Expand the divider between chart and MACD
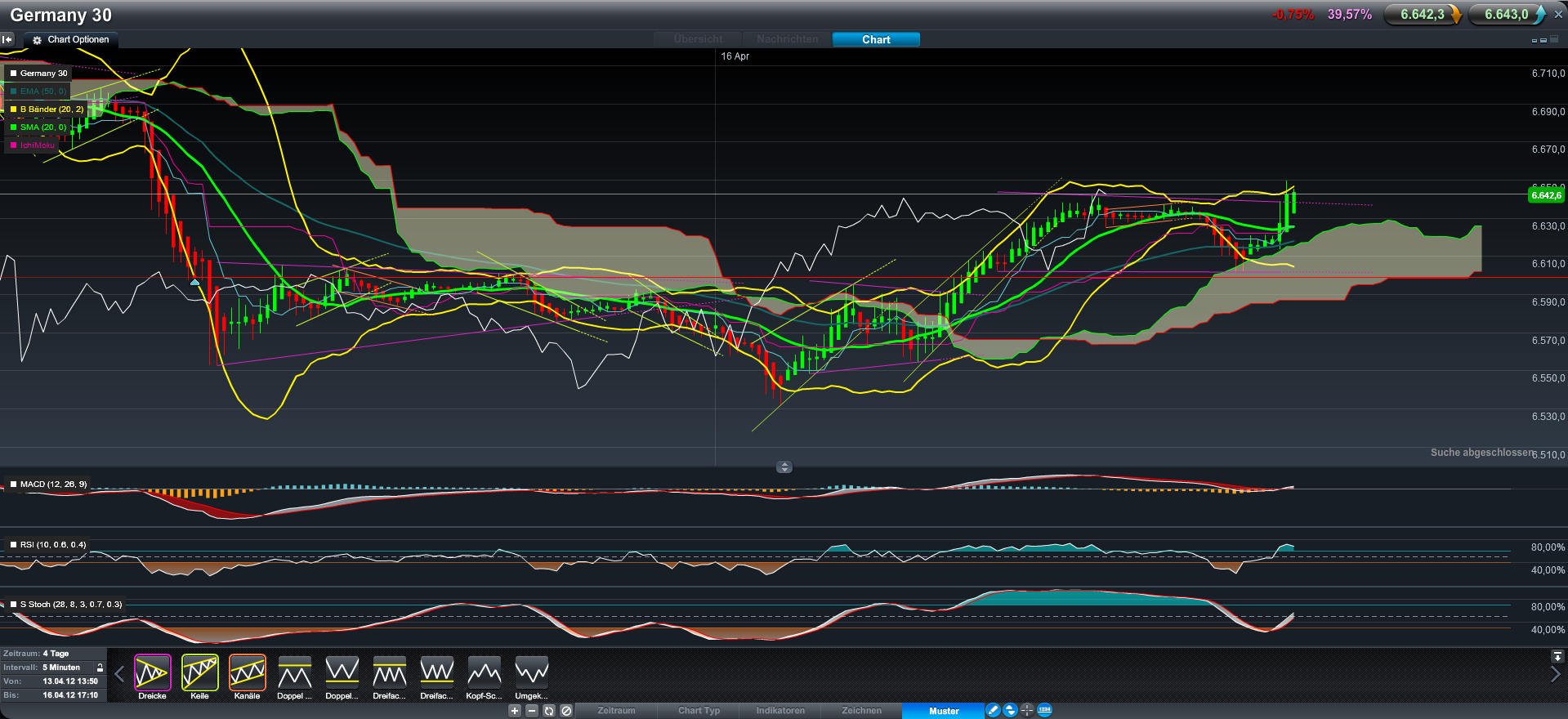Viewport: 1568px width, 719px height. 784,467
